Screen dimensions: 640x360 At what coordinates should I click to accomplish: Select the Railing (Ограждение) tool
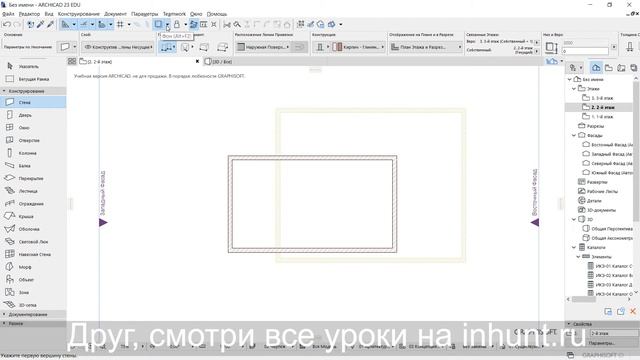pos(33,204)
